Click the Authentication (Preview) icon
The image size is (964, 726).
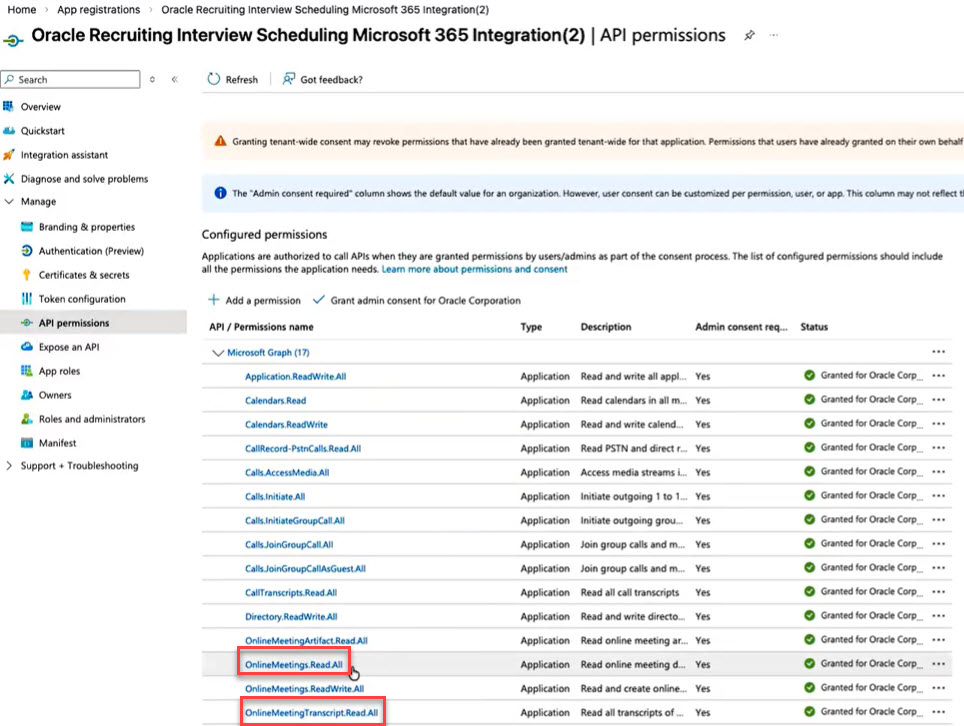(x=26, y=251)
